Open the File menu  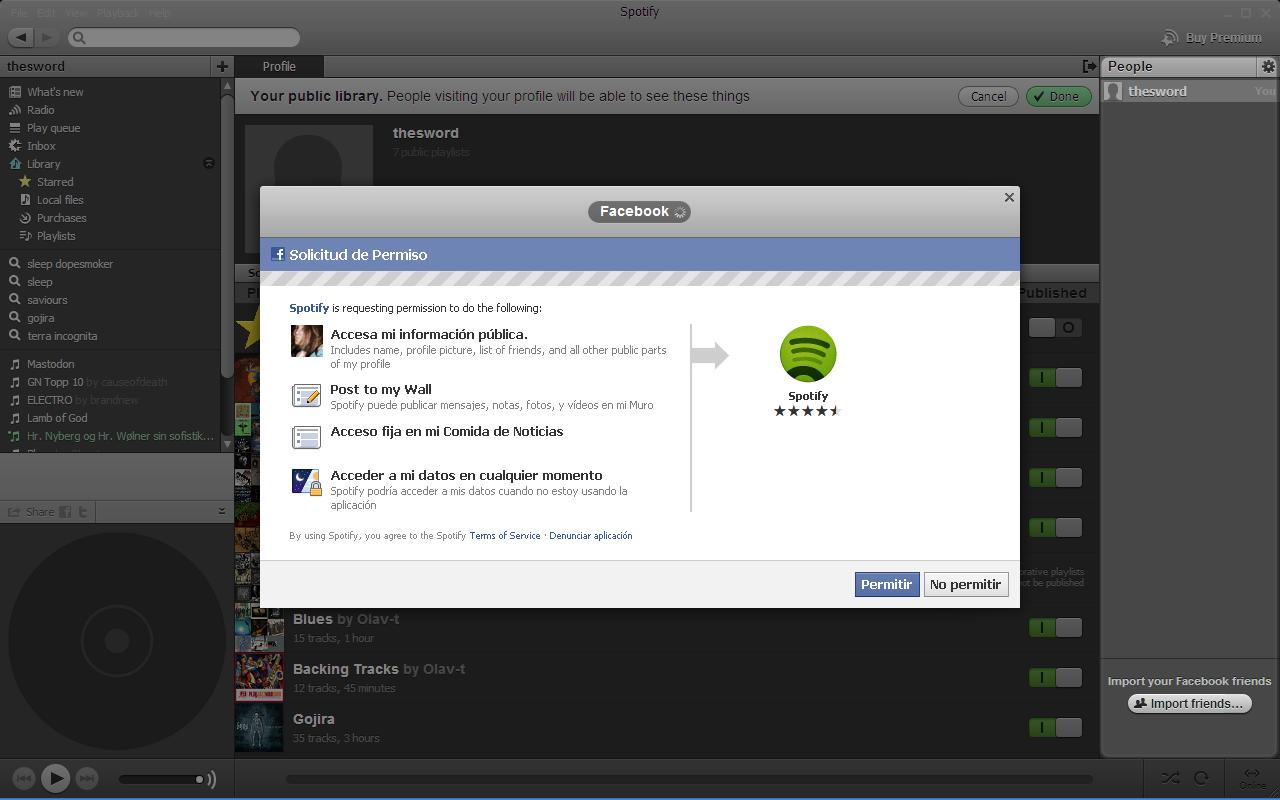click(x=19, y=13)
